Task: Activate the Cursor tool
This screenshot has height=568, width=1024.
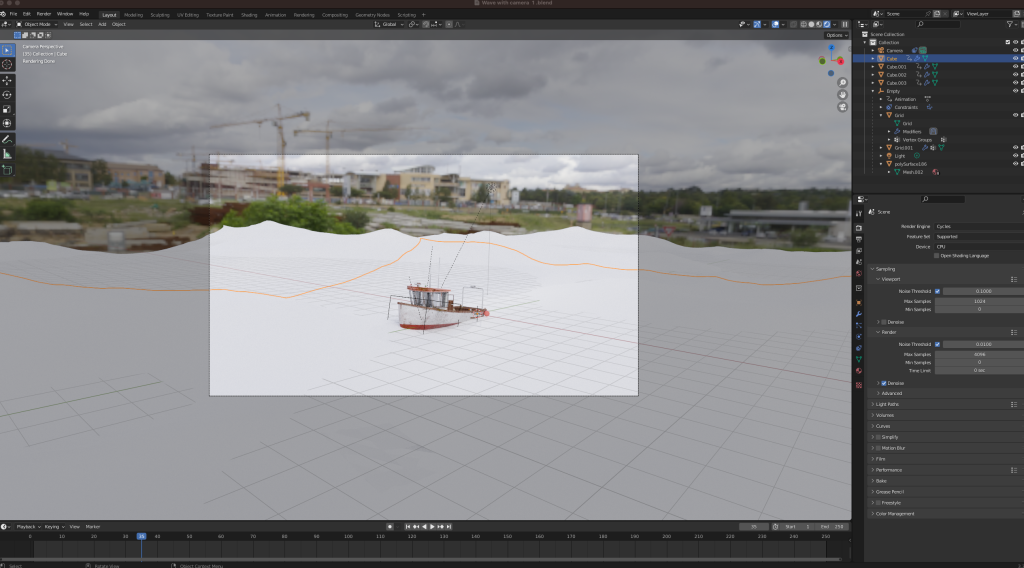Action: [7, 64]
